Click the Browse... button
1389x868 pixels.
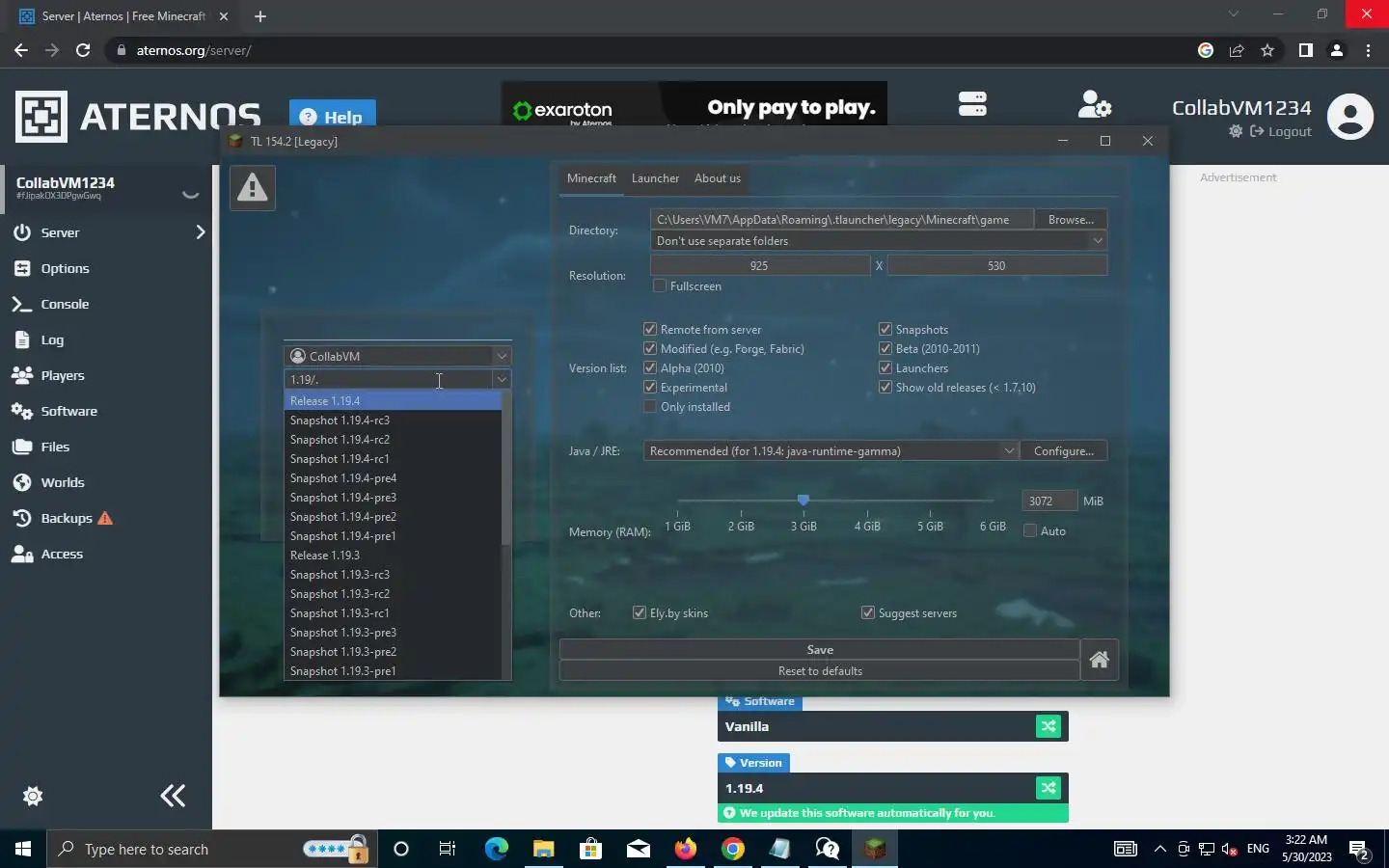1071,220
